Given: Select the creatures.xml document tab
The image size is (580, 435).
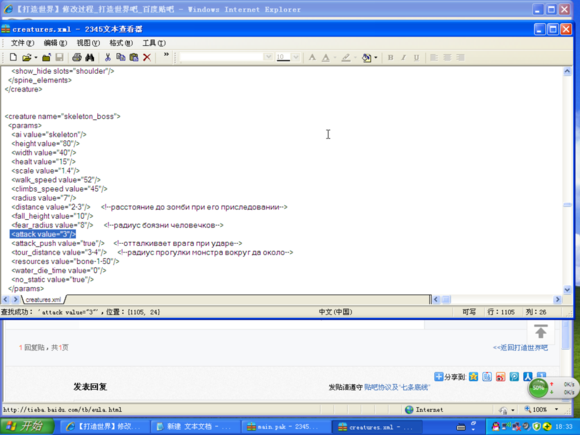Looking at the screenshot, I should point(43,300).
